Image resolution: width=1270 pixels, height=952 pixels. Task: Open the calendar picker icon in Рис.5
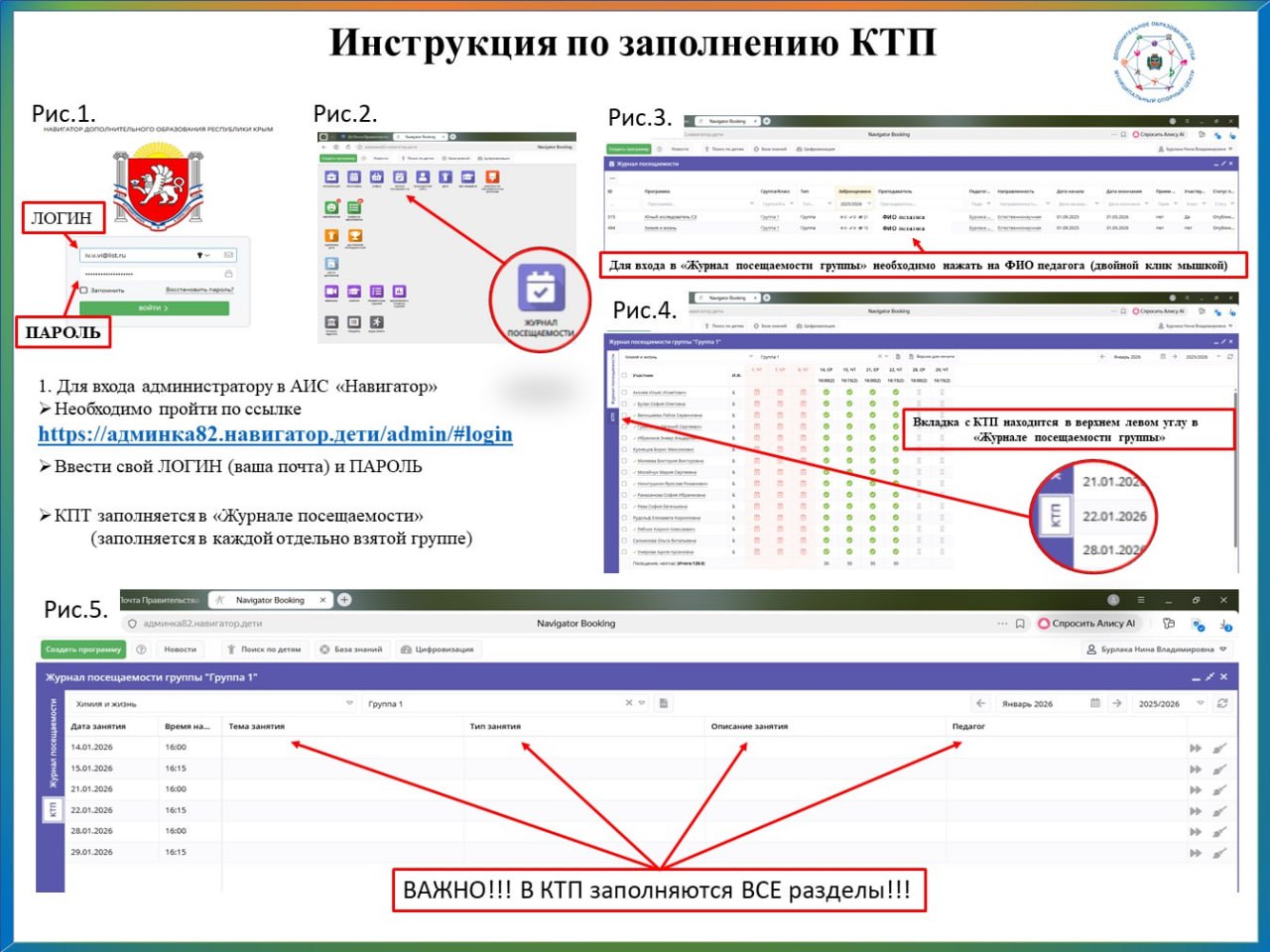pos(1095,703)
